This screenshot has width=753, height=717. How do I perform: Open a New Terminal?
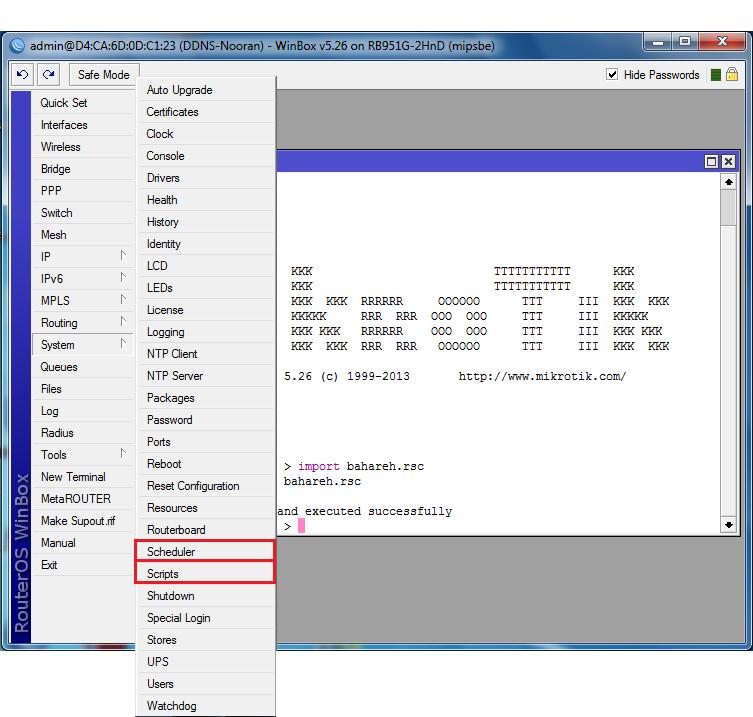(x=83, y=477)
